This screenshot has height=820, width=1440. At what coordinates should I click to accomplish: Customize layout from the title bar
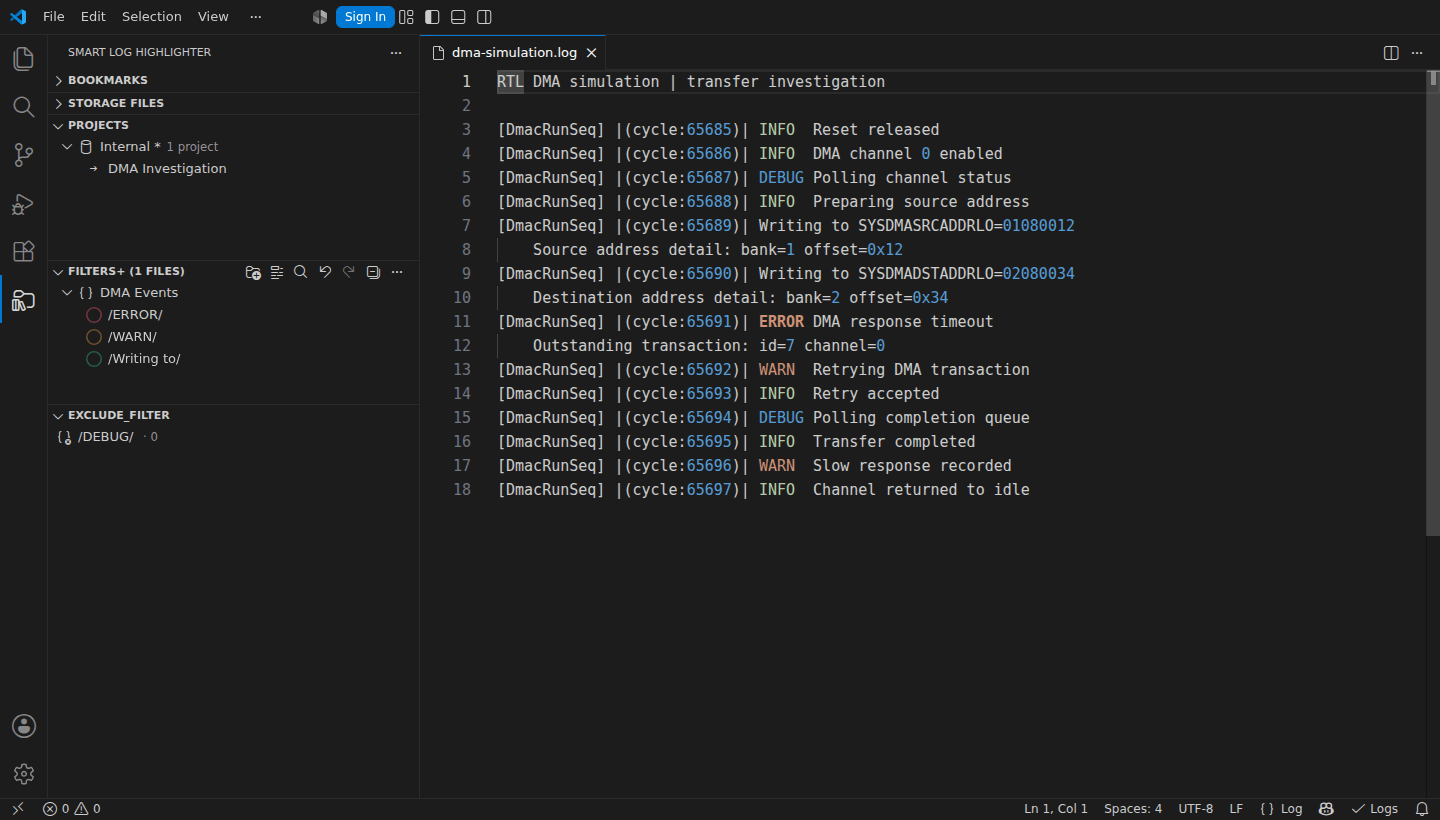(x=406, y=17)
